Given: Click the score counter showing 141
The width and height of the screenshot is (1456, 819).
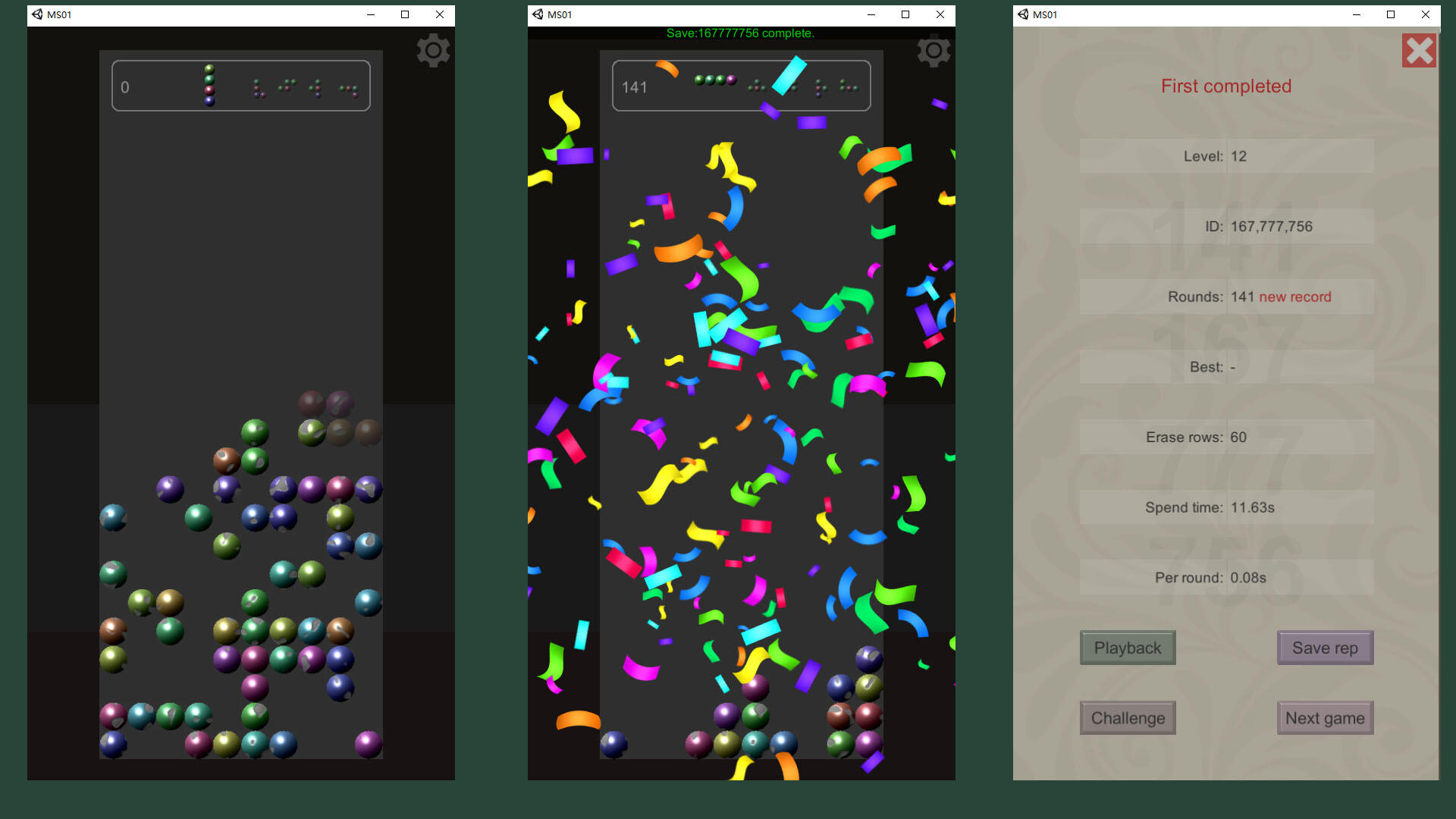Looking at the screenshot, I should click(x=634, y=87).
